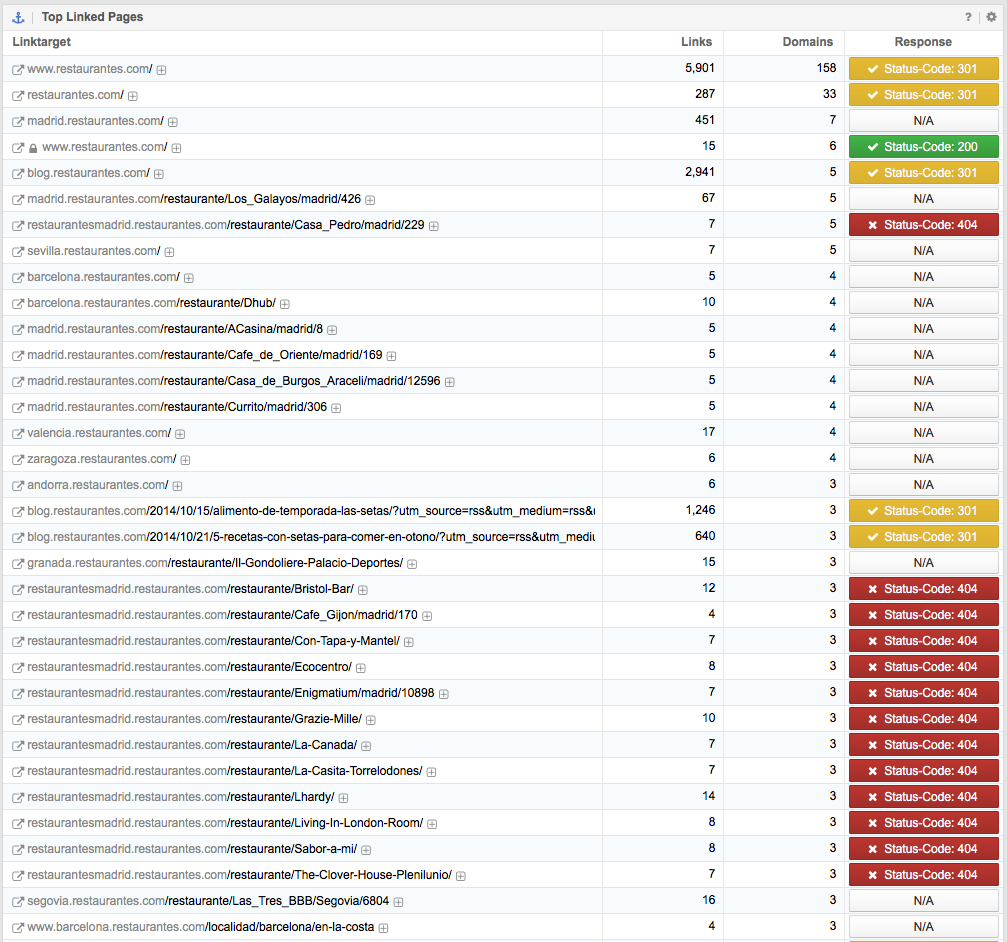Click red Status-Code: 404 for Casa_Pedro row
Viewport: 1007px width, 942px height.
click(x=922, y=225)
